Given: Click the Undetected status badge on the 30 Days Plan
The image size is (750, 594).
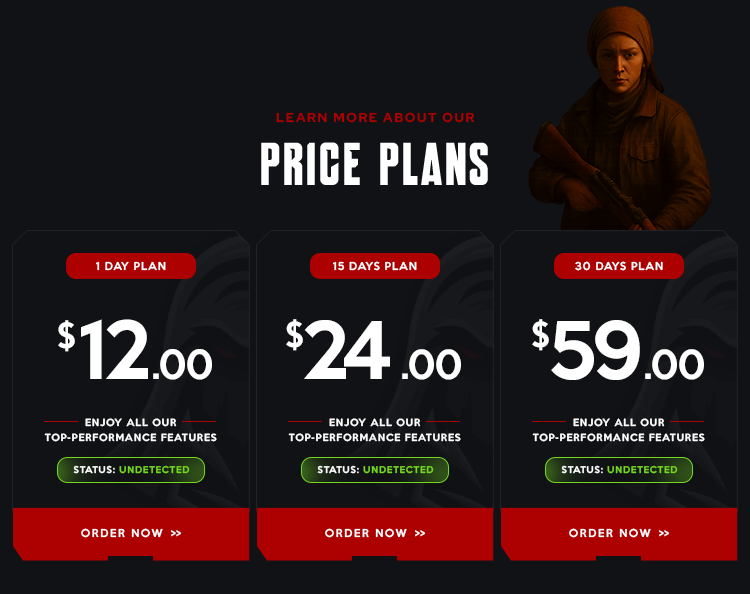Looking at the screenshot, I should tap(619, 470).
